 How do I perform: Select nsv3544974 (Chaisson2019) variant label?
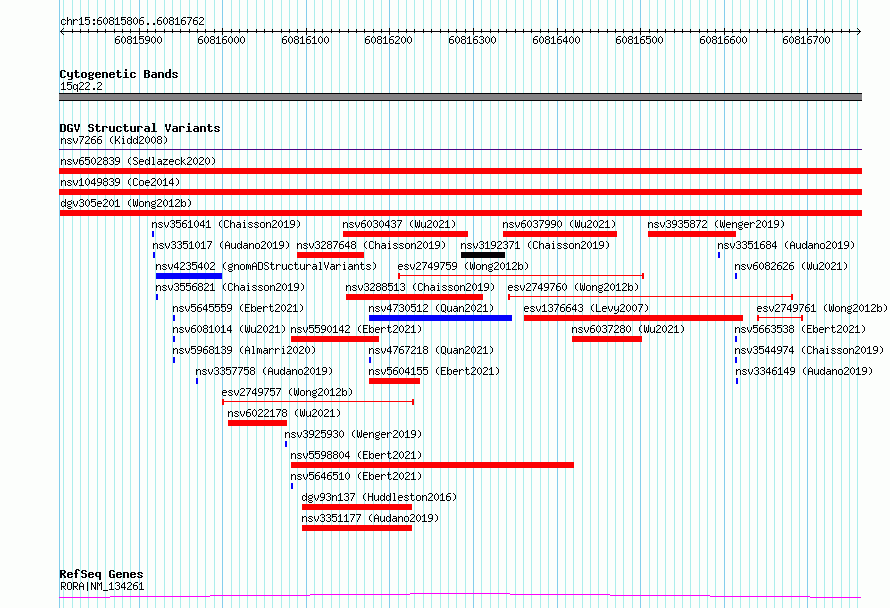[809, 350]
